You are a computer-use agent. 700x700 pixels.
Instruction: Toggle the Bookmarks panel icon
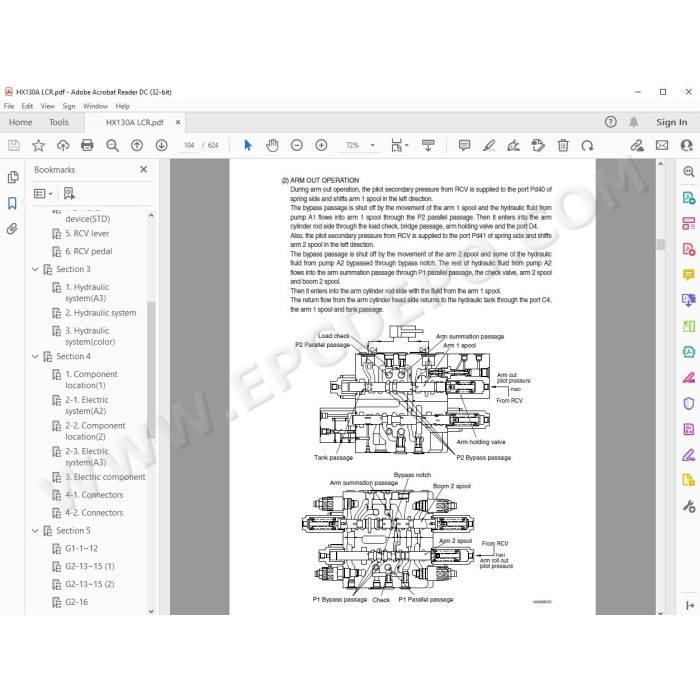click(12, 203)
